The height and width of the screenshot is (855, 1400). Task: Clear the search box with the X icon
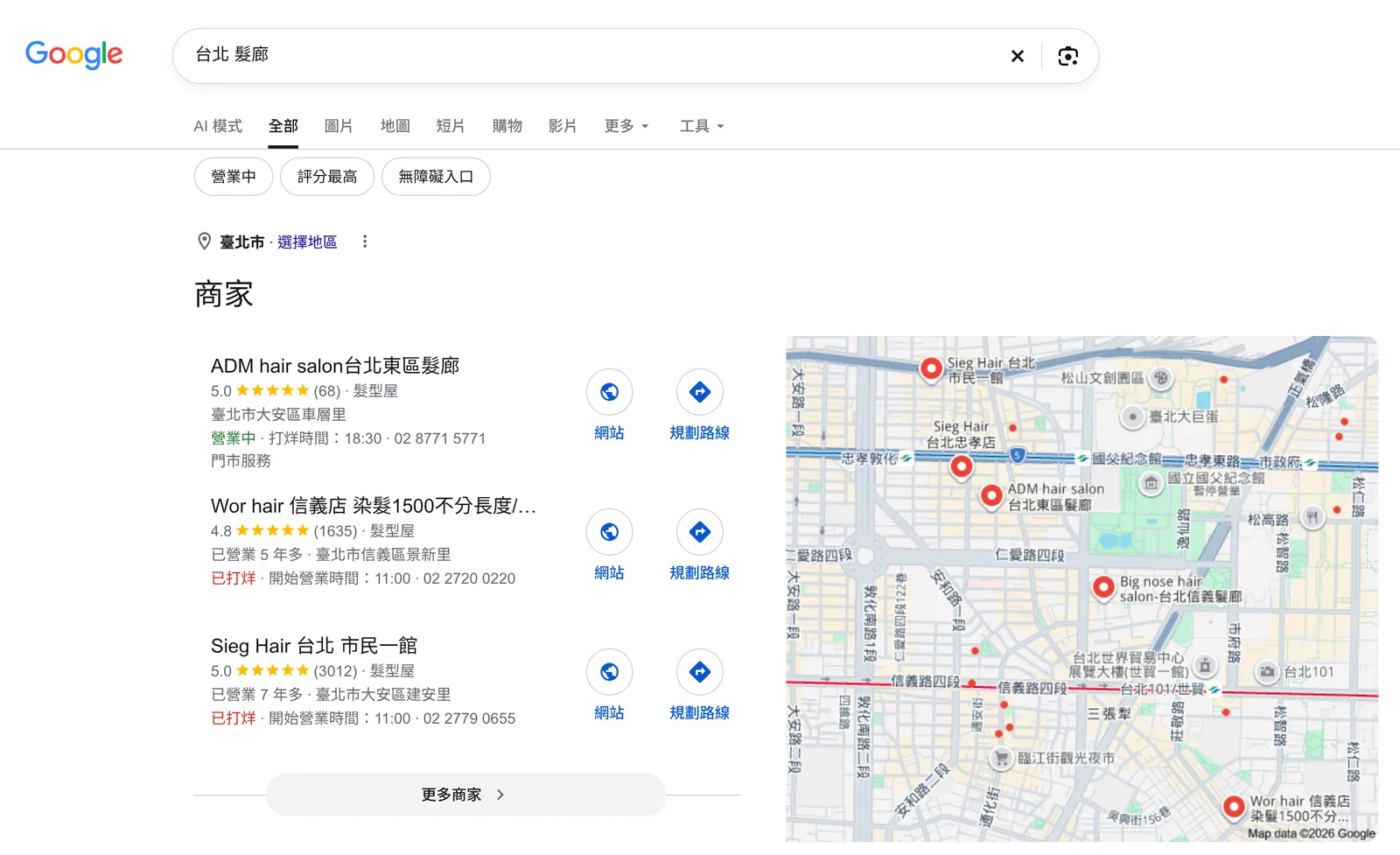pyautogui.click(x=1018, y=56)
